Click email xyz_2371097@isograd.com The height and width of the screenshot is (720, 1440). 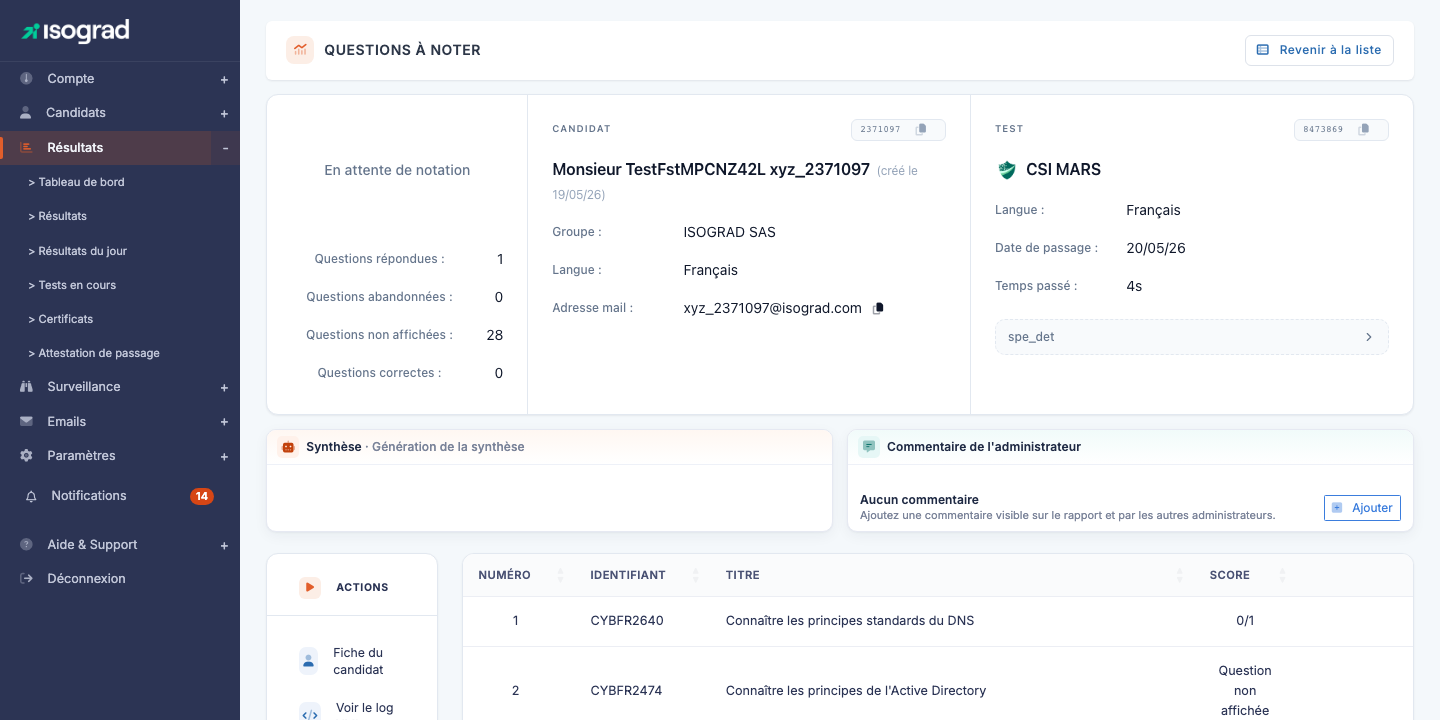click(772, 308)
